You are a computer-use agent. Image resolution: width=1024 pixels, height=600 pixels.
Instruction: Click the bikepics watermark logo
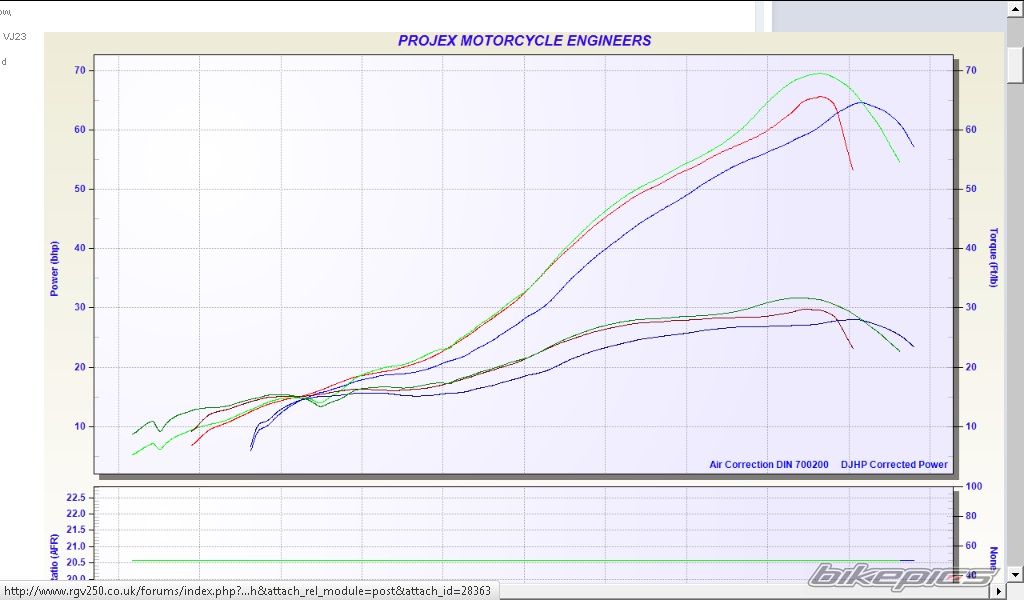point(901,576)
